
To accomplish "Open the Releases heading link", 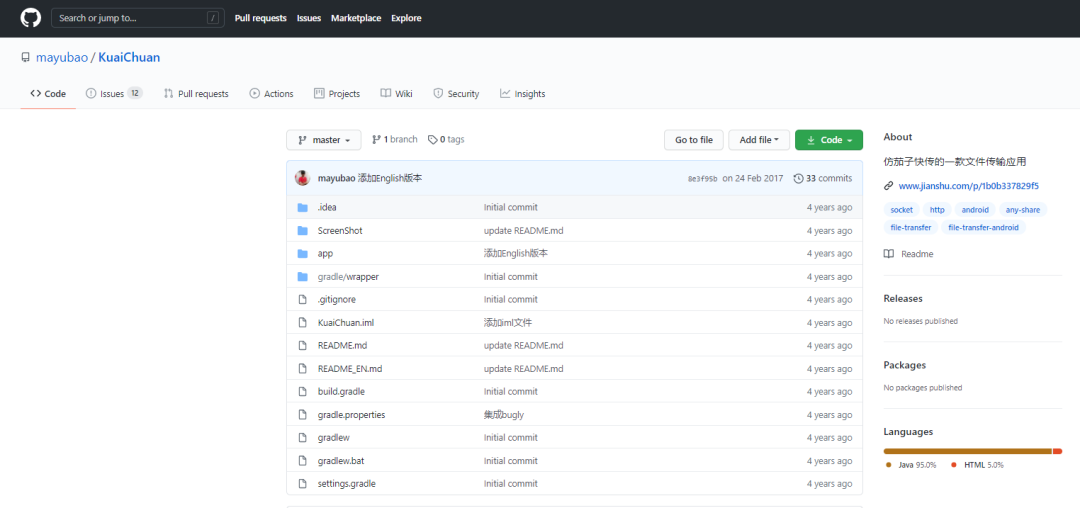I will point(903,299).
